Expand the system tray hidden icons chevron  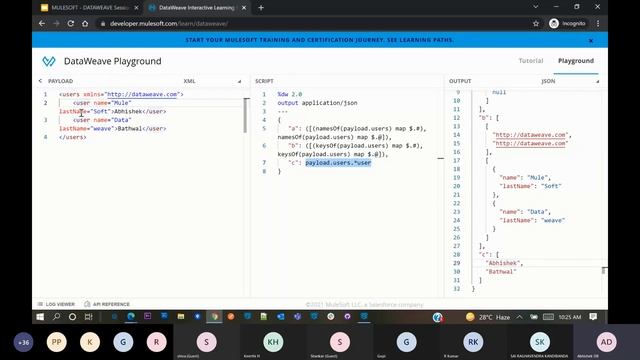pos(519,317)
